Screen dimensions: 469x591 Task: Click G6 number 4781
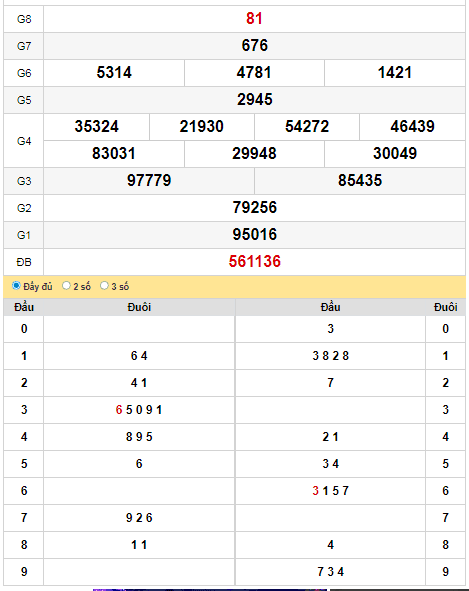(x=254, y=73)
